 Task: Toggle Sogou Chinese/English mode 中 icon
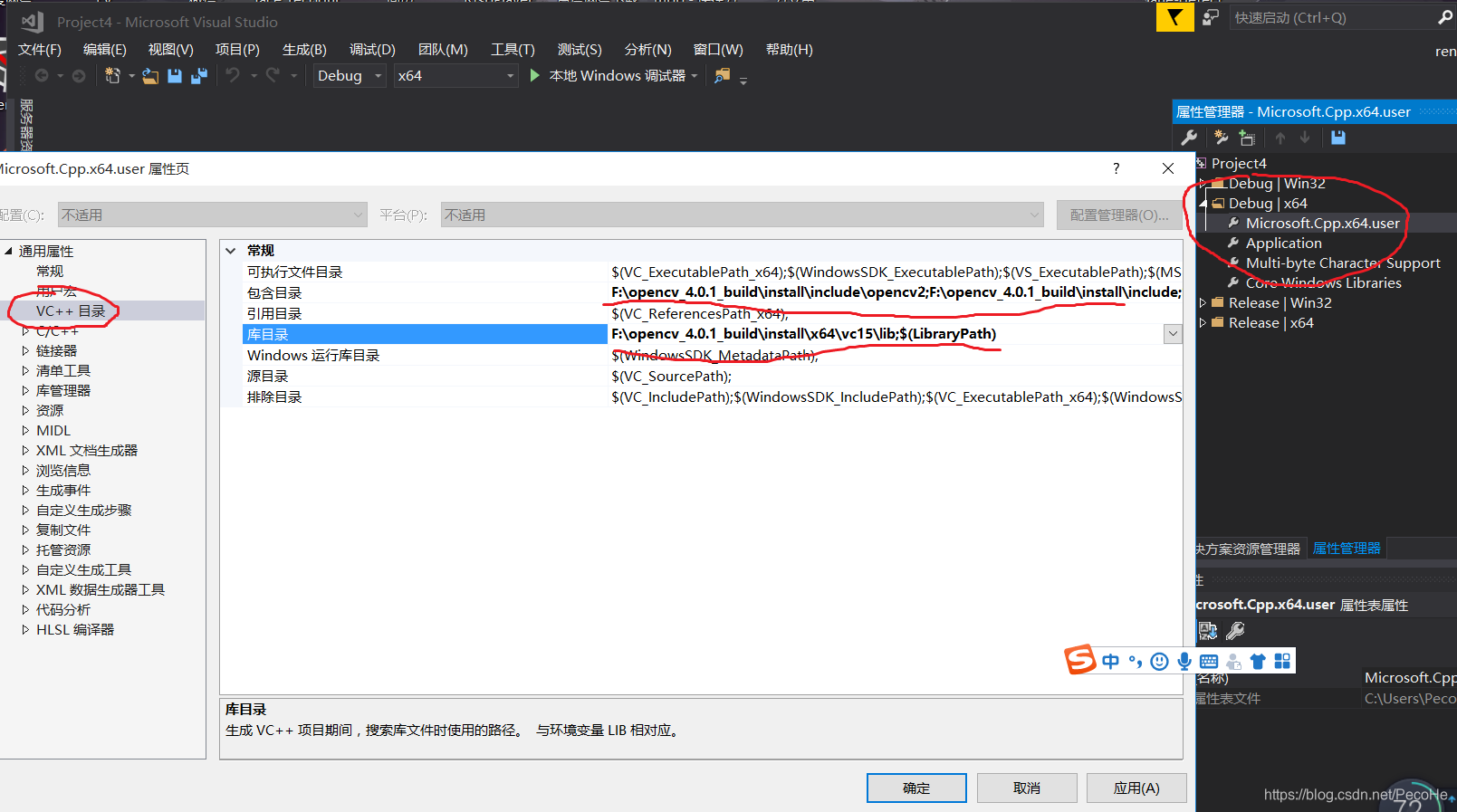click(x=1111, y=662)
